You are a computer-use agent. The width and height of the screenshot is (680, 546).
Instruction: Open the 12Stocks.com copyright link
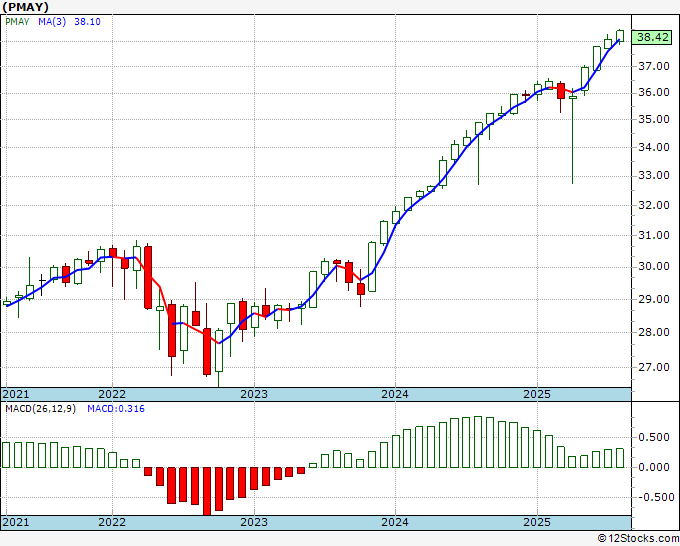(x=638, y=539)
